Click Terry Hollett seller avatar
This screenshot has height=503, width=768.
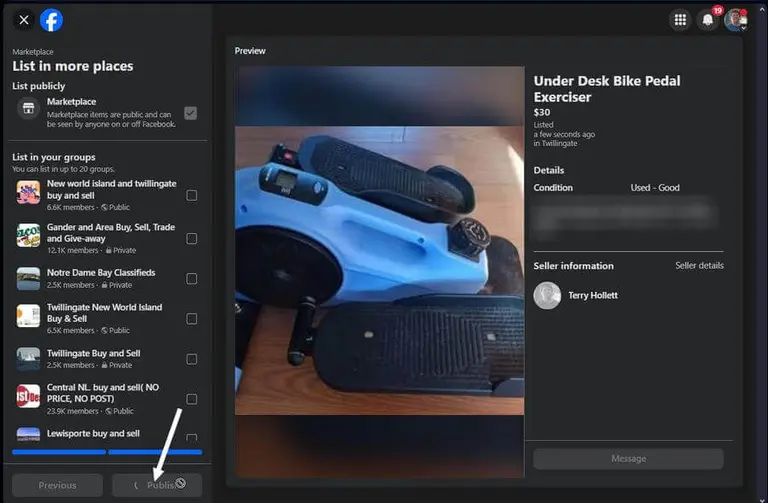point(547,295)
